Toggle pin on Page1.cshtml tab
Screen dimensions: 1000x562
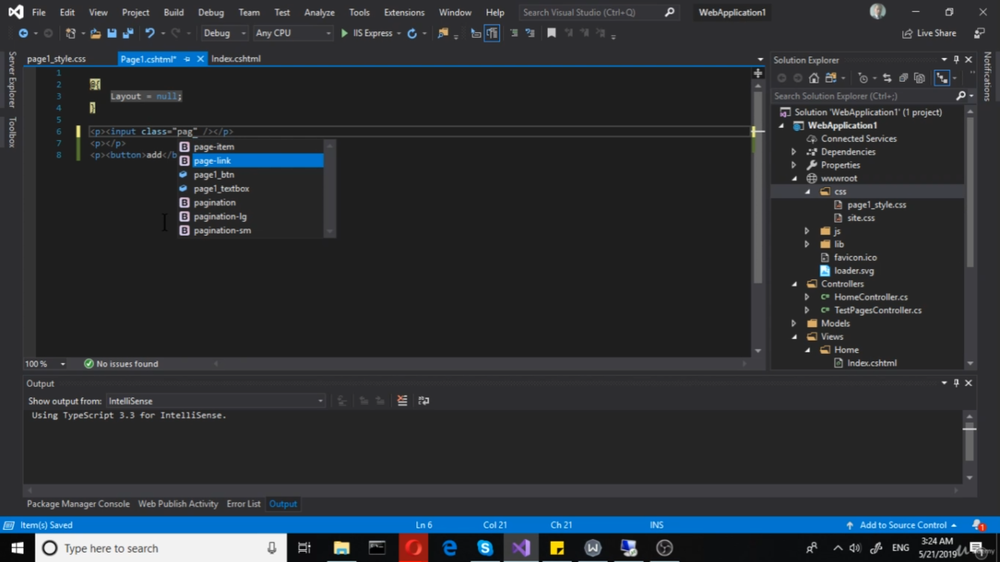[x=187, y=59]
